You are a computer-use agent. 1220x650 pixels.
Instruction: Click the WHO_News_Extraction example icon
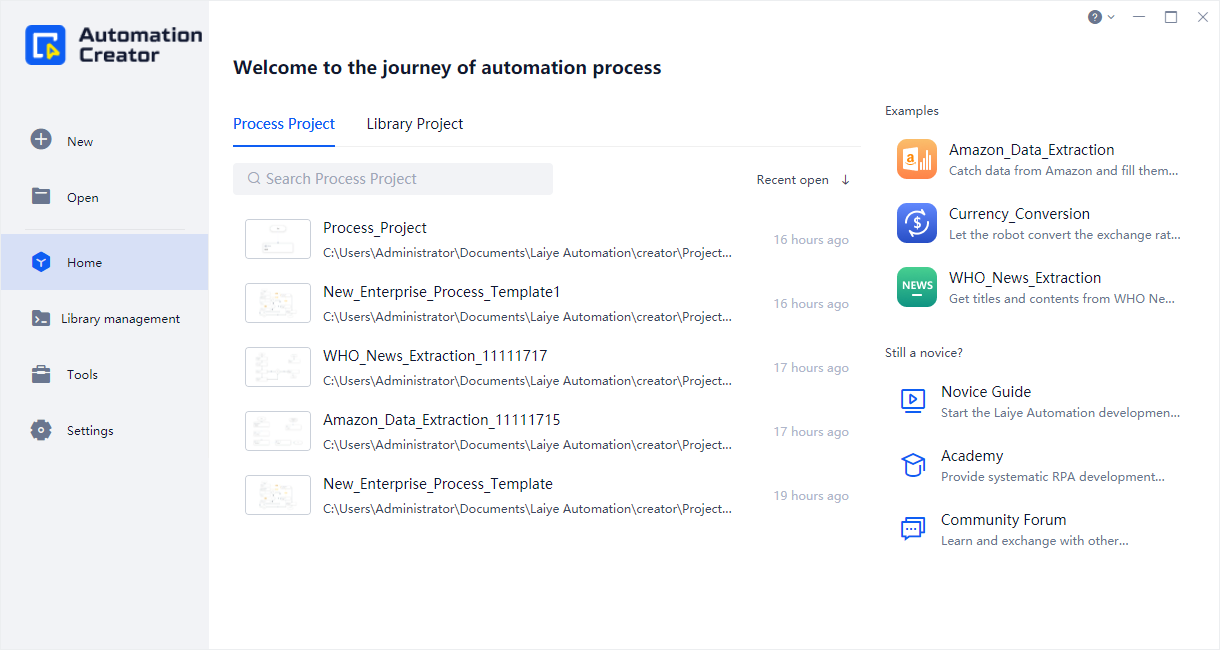[x=916, y=287]
